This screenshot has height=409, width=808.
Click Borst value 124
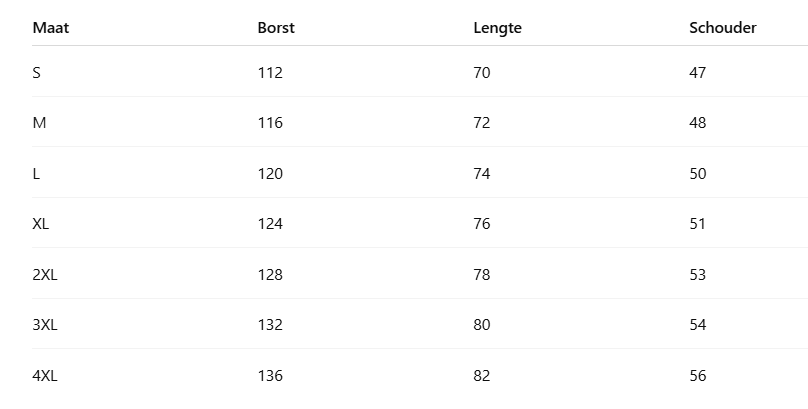pyautogui.click(x=270, y=224)
